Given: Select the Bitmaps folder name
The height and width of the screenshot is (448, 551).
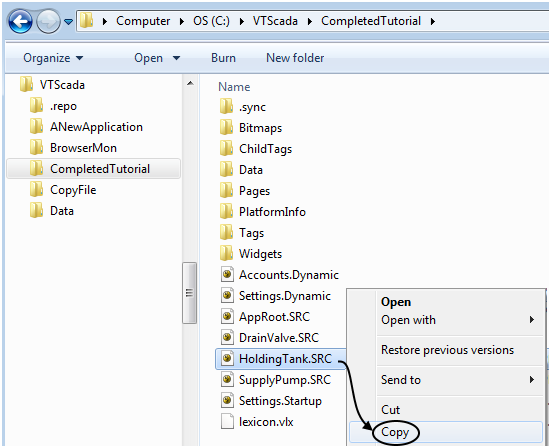Looking at the screenshot, I should (x=260, y=128).
